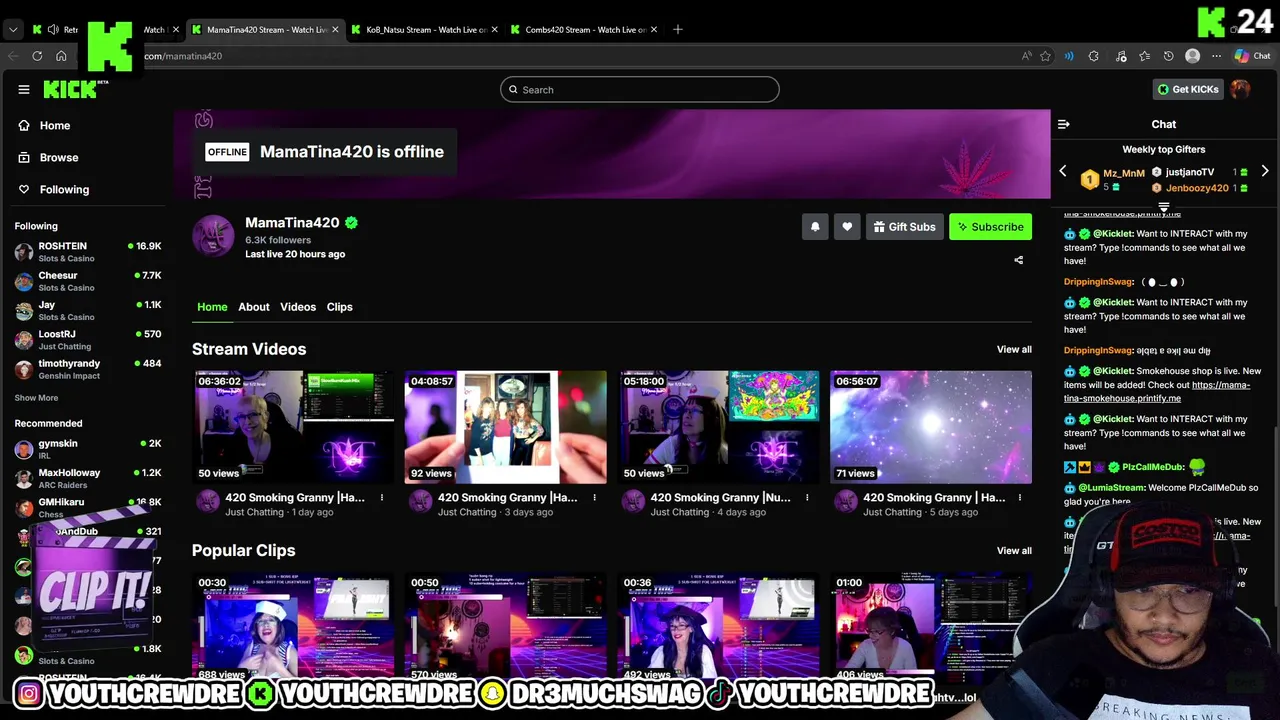The height and width of the screenshot is (720, 1280).
Task: Open options menu for 4 days ago video
Action: click(x=807, y=498)
